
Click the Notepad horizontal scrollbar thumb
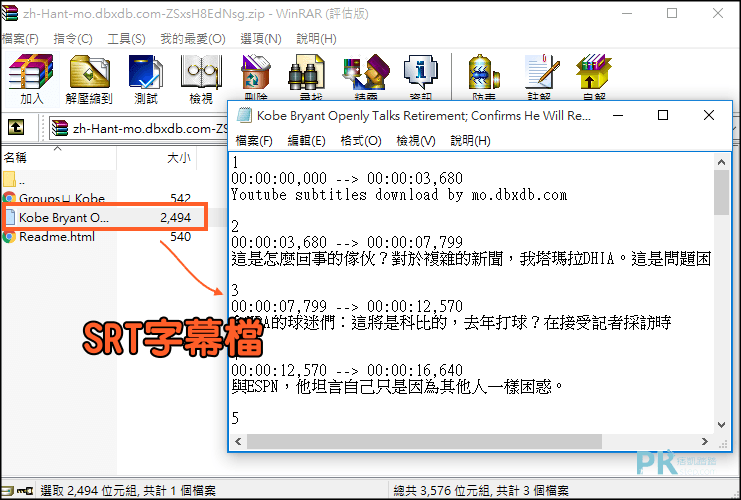tap(424, 441)
